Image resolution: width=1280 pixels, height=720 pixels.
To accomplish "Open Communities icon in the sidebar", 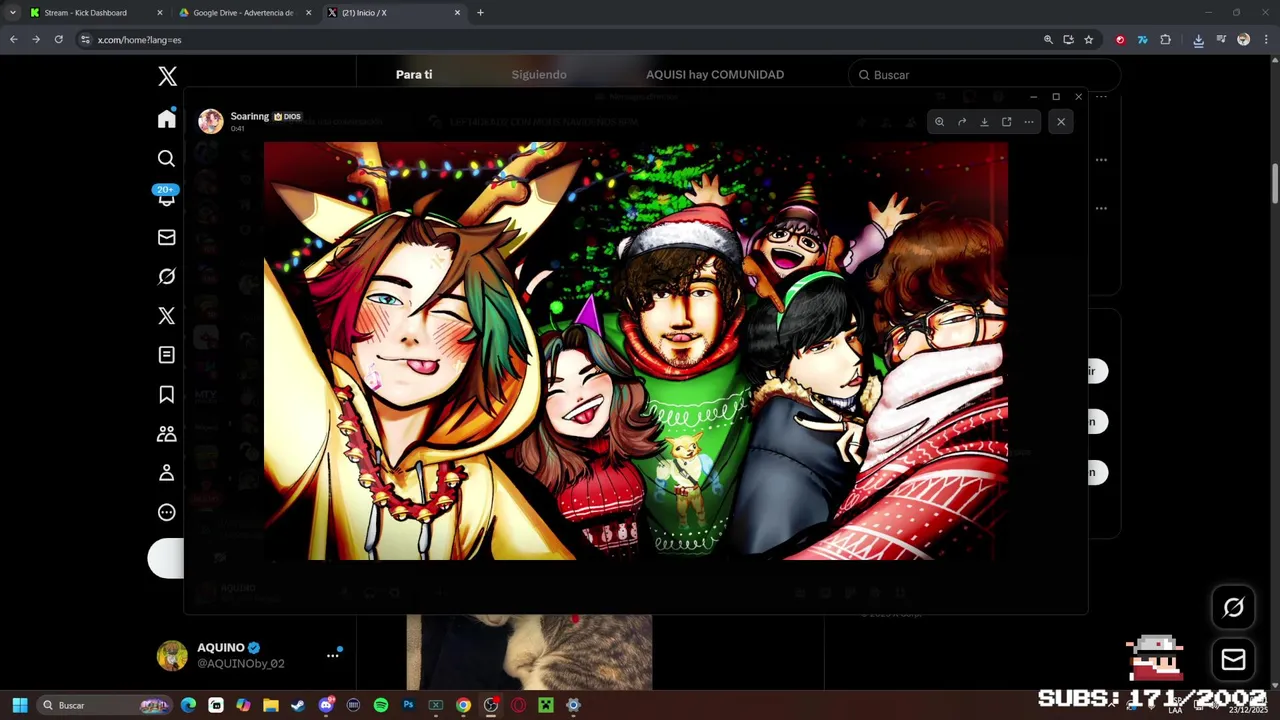I will coord(167,433).
